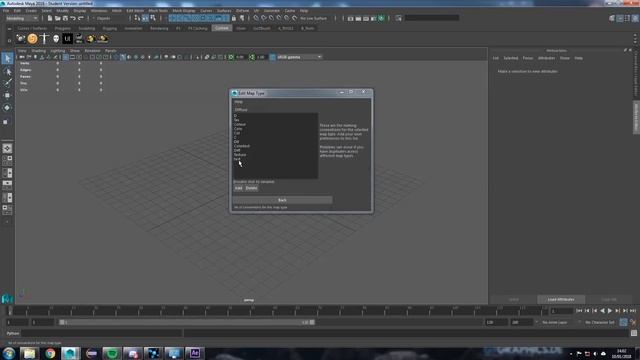Select 'Colour' entry in naming list
Viewport: 640px width, 360px height.
coord(240,124)
